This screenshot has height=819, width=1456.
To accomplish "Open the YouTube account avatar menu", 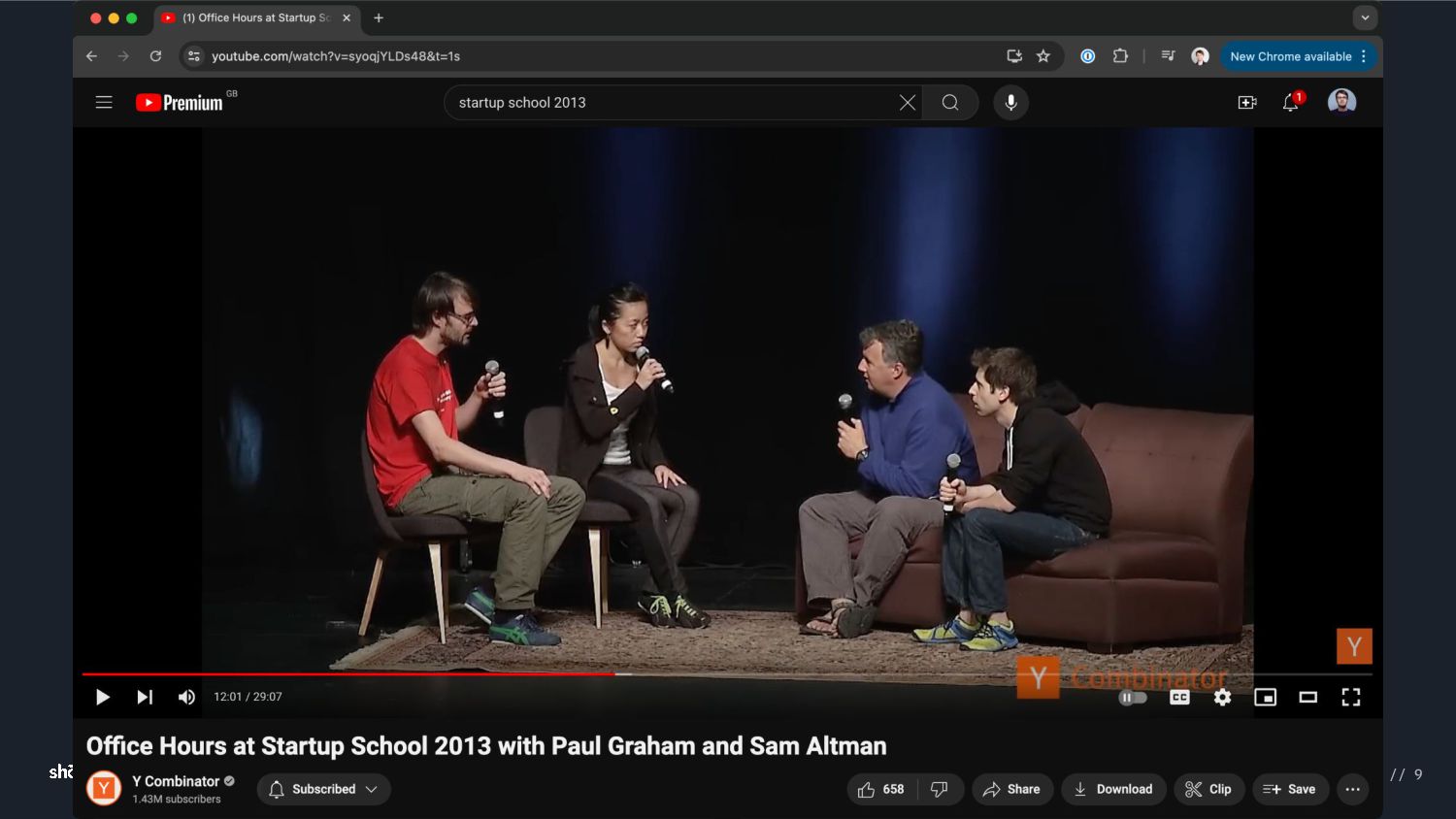I will coord(1341,101).
